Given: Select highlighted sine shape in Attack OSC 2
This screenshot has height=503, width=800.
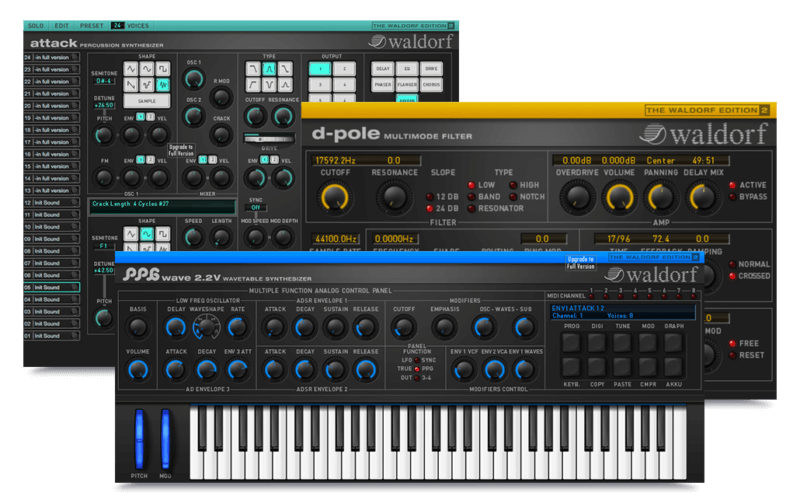Looking at the screenshot, I should [x=147, y=234].
